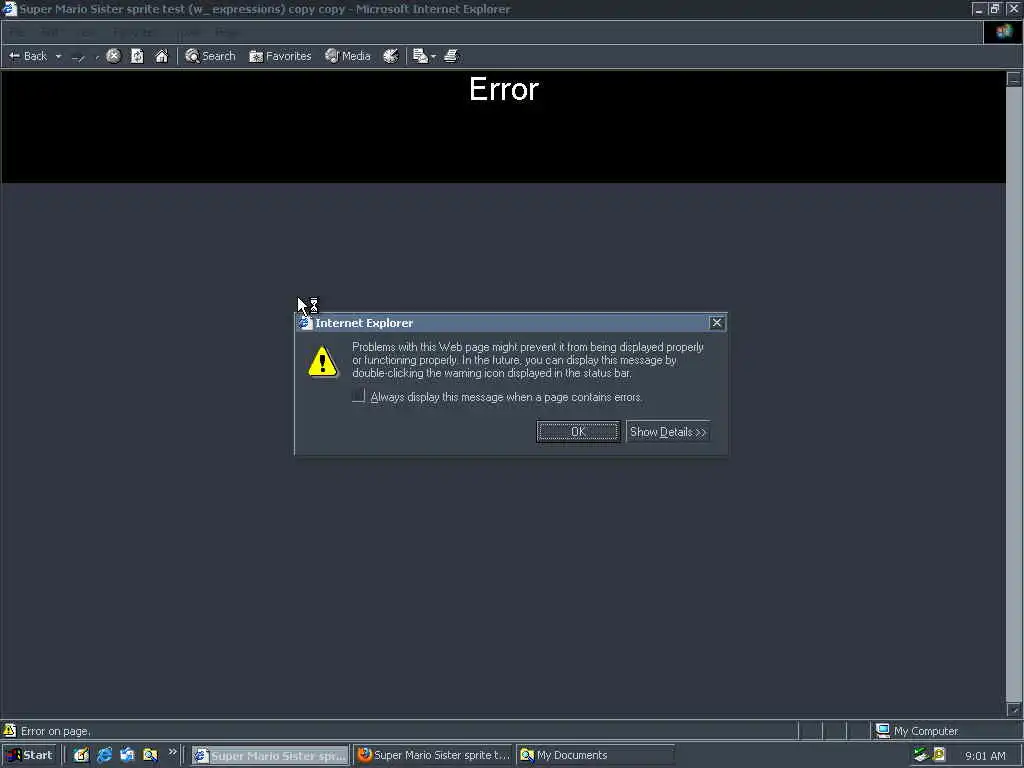Launch Internet Explorer from quick launch
This screenshot has height=768, width=1024.
pyautogui.click(x=104, y=755)
